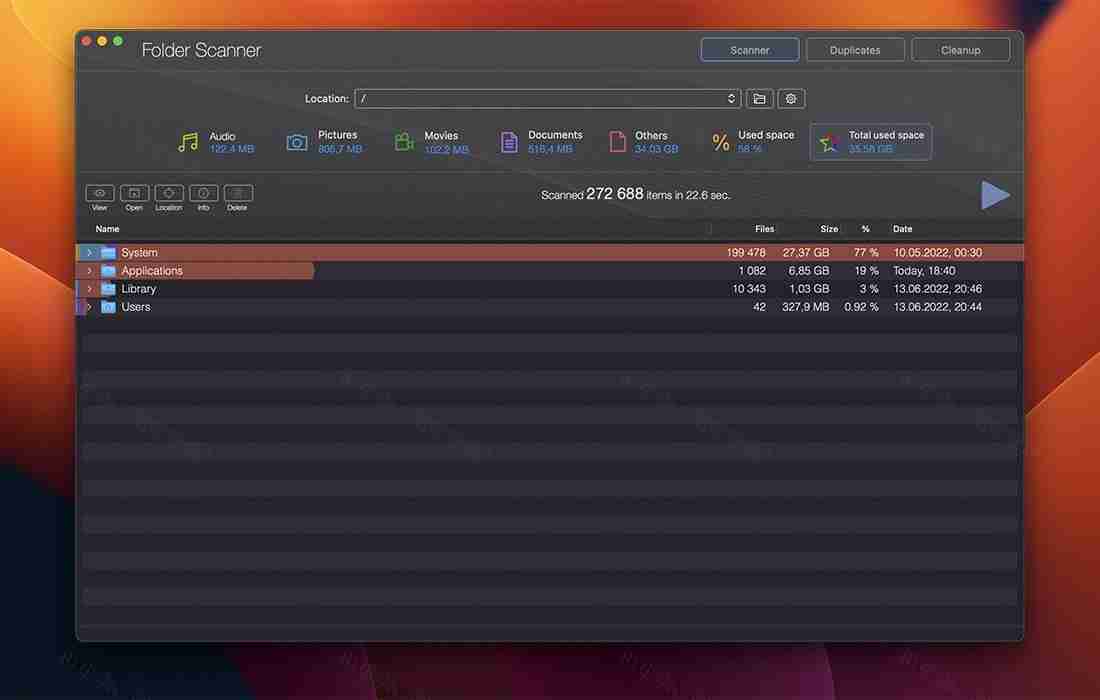Open scanner settings via the gear icon
The width and height of the screenshot is (1100, 700).
pyautogui.click(x=790, y=98)
